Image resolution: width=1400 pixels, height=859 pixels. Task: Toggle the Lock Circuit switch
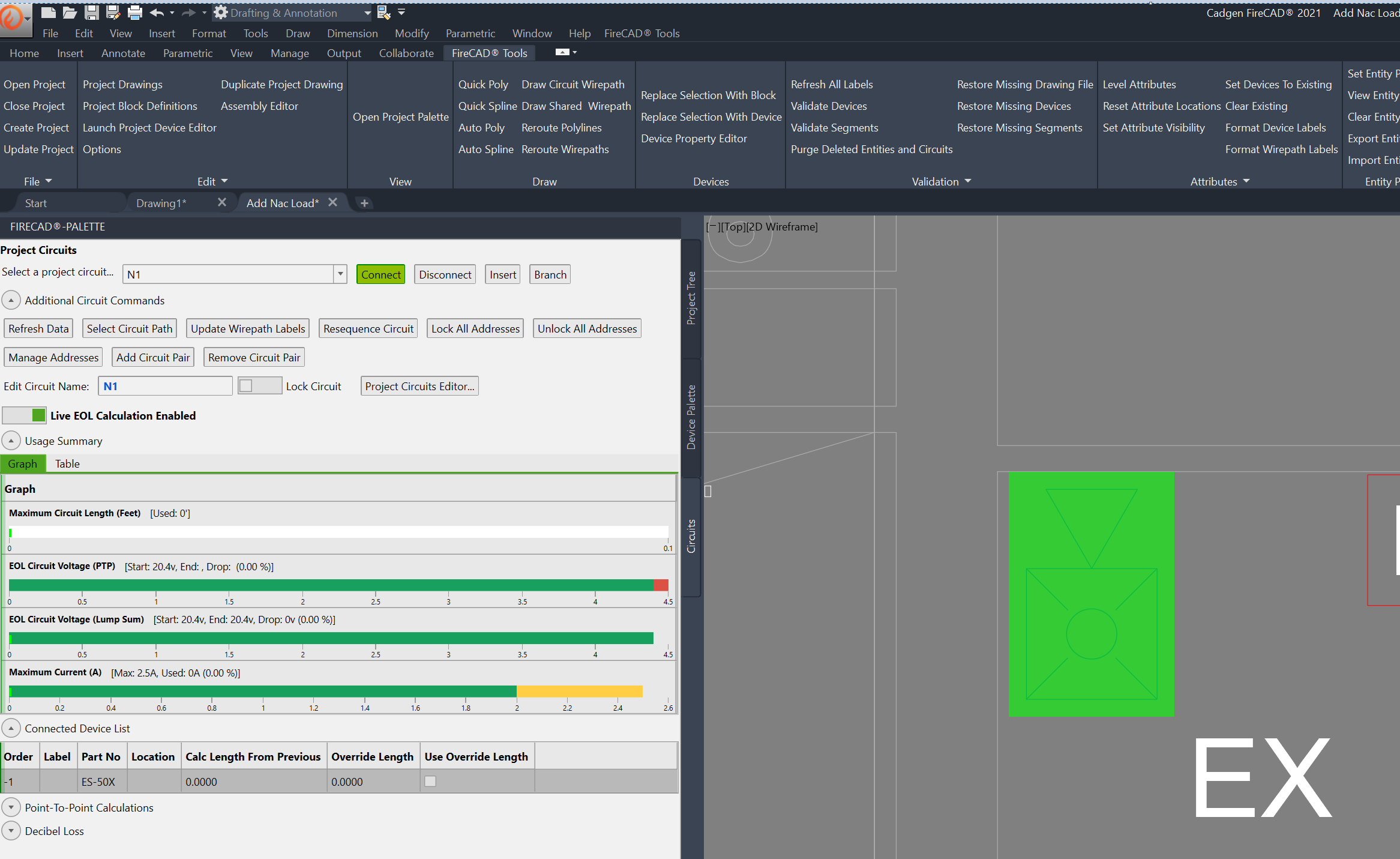(x=260, y=386)
